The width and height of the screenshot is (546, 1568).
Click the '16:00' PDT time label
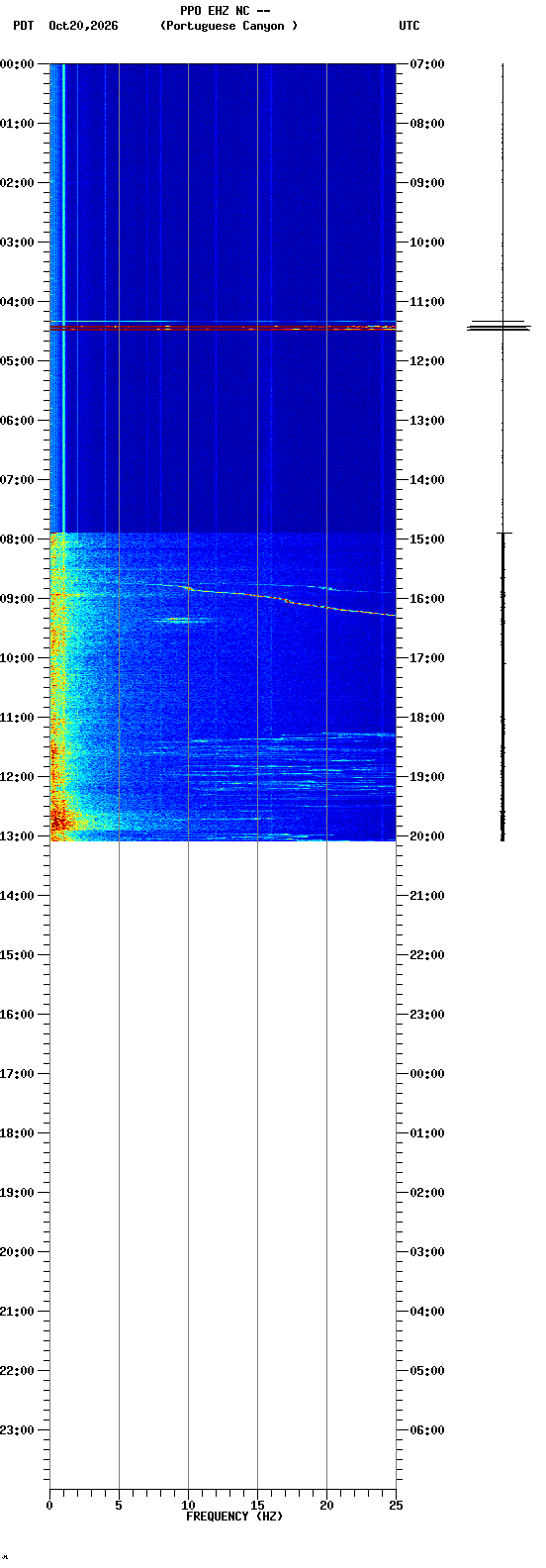17,1015
